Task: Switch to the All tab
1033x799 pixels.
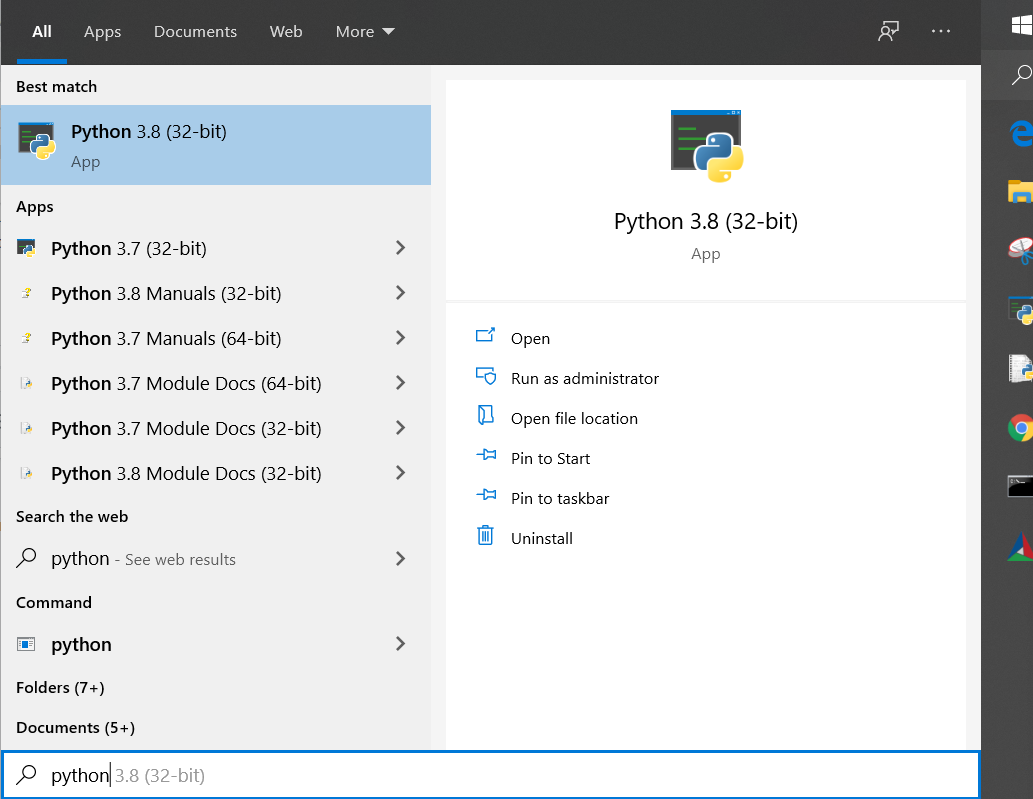Action: (42, 32)
